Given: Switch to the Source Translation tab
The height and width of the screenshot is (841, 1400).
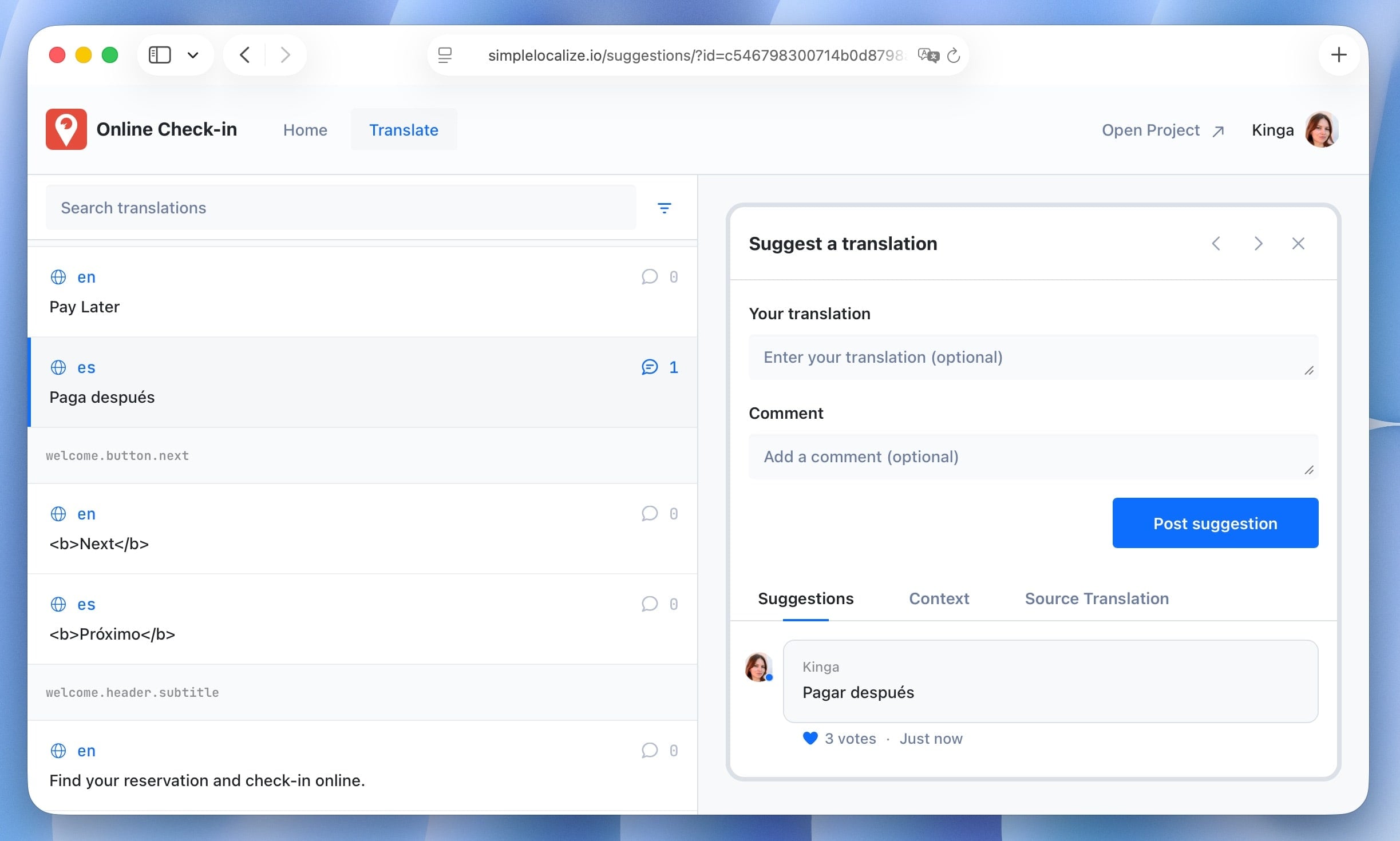Looking at the screenshot, I should click(x=1096, y=598).
